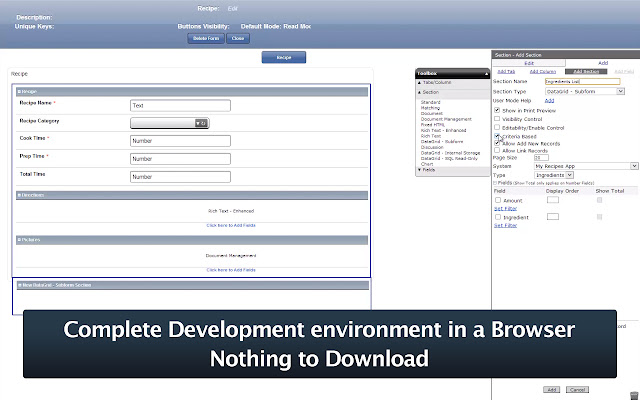
Task: Select DataGrid - Subform in Toolbox
Action: tap(442, 142)
